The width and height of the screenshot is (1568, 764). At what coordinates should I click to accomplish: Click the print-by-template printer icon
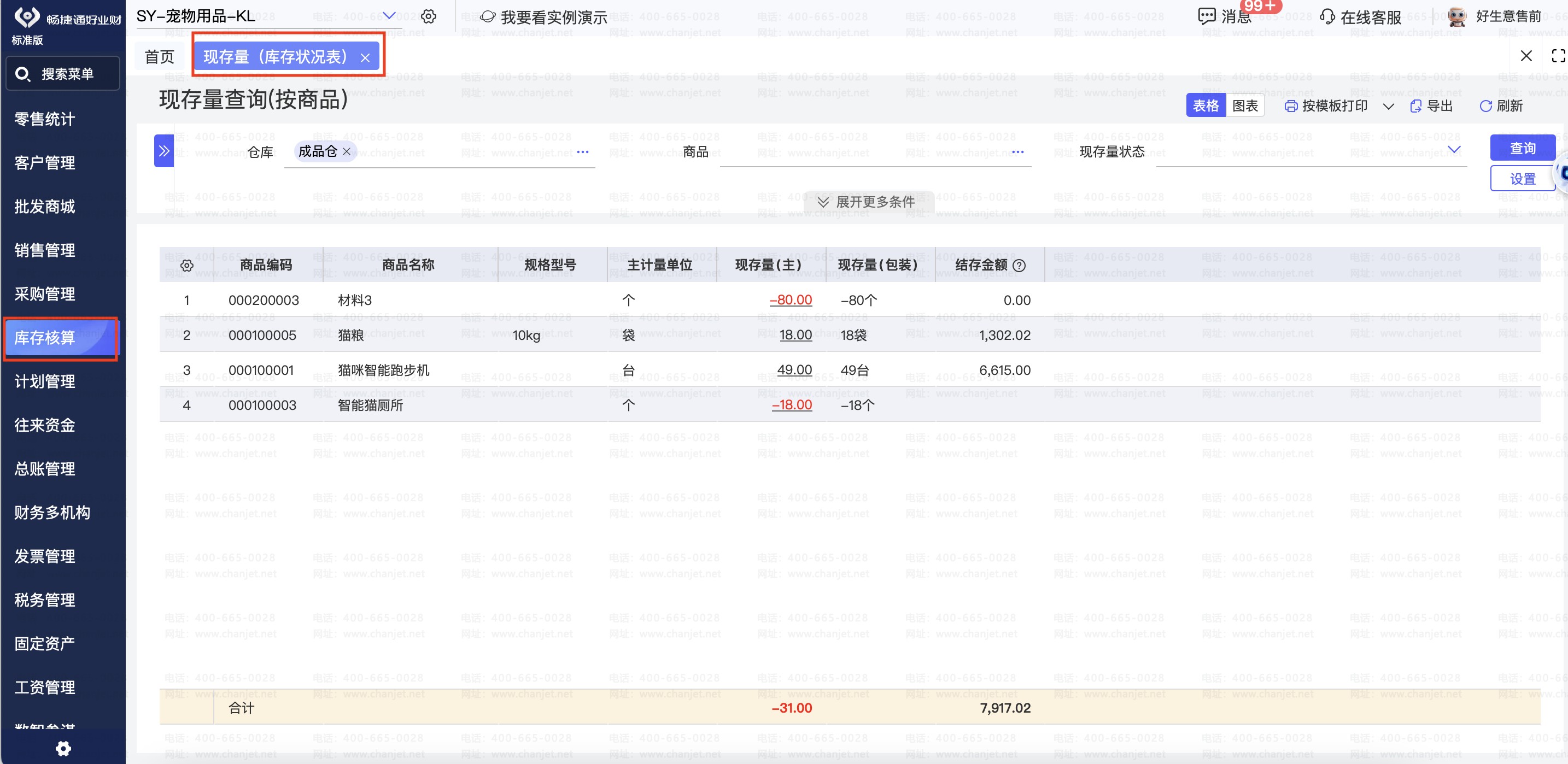pos(1290,107)
